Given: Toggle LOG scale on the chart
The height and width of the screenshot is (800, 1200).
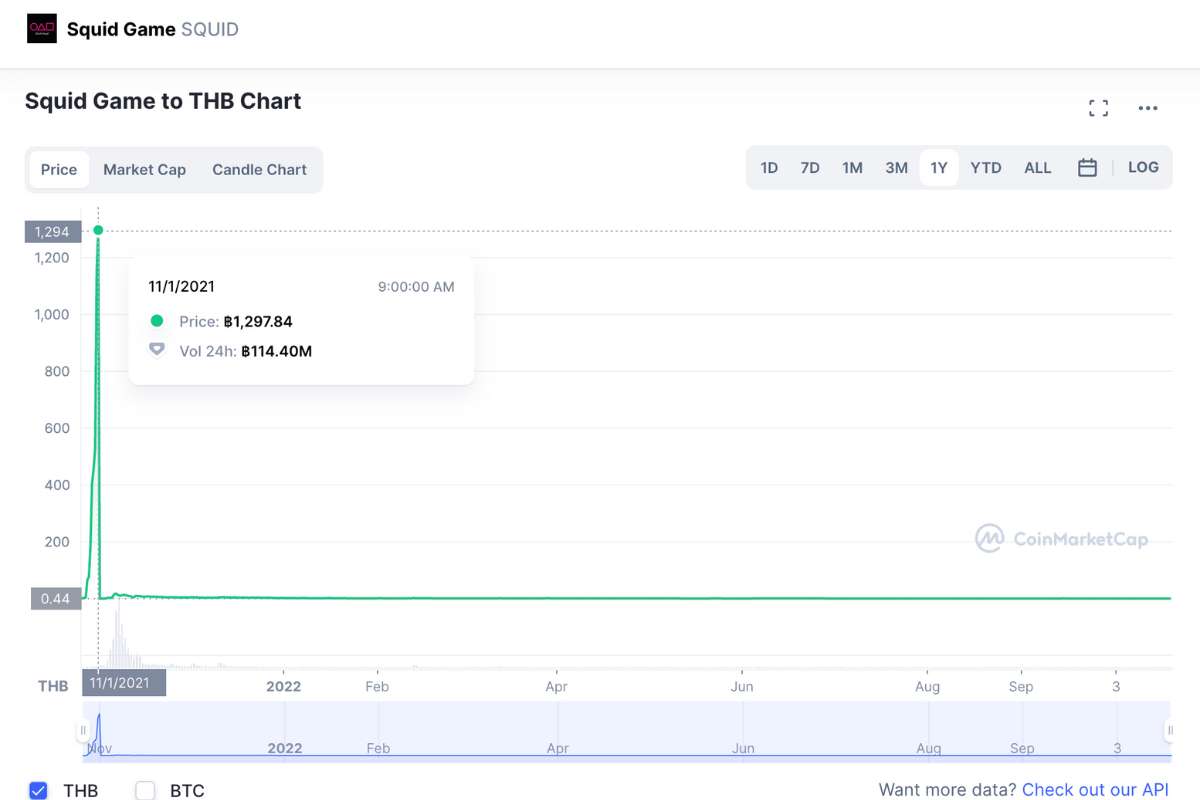Looking at the screenshot, I should (x=1143, y=167).
